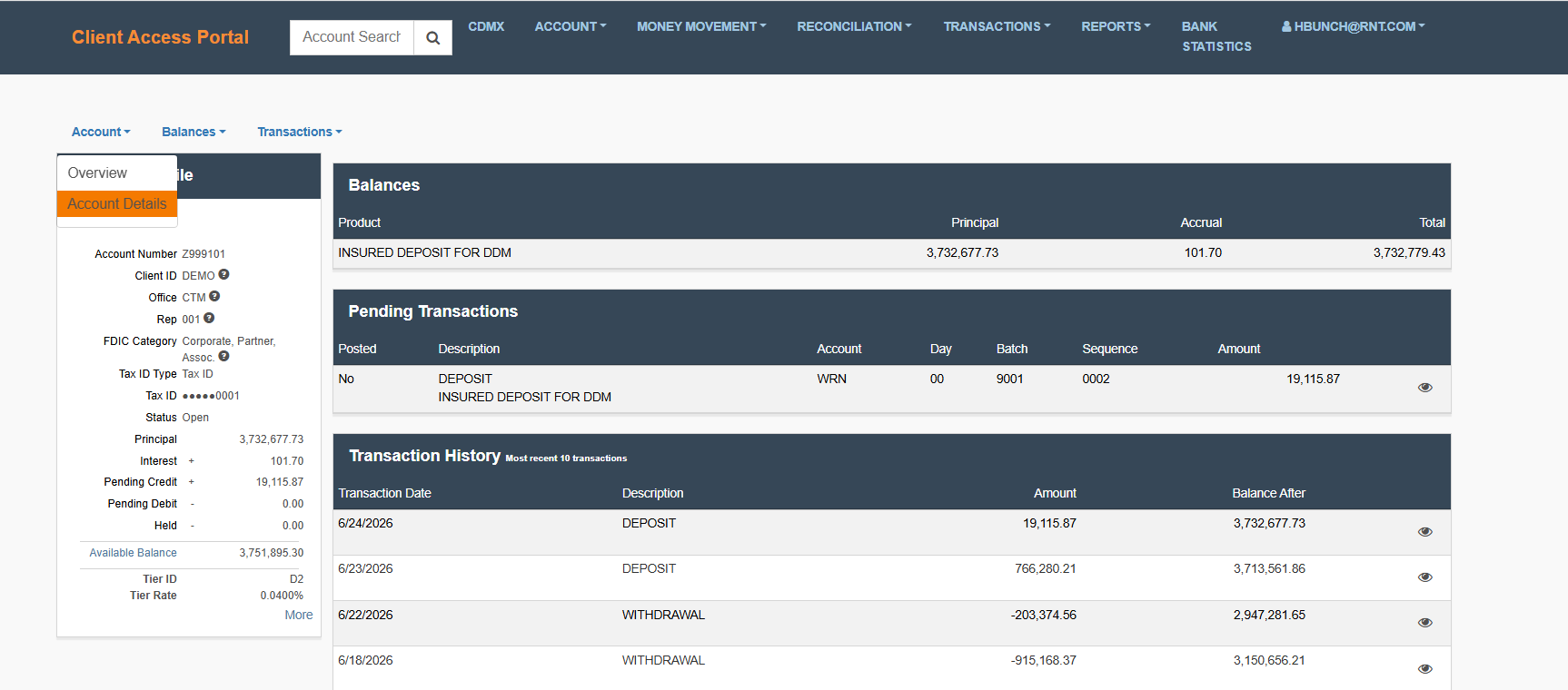Click the Available Balance label link
Image resolution: width=1568 pixels, height=690 pixels.
click(133, 553)
